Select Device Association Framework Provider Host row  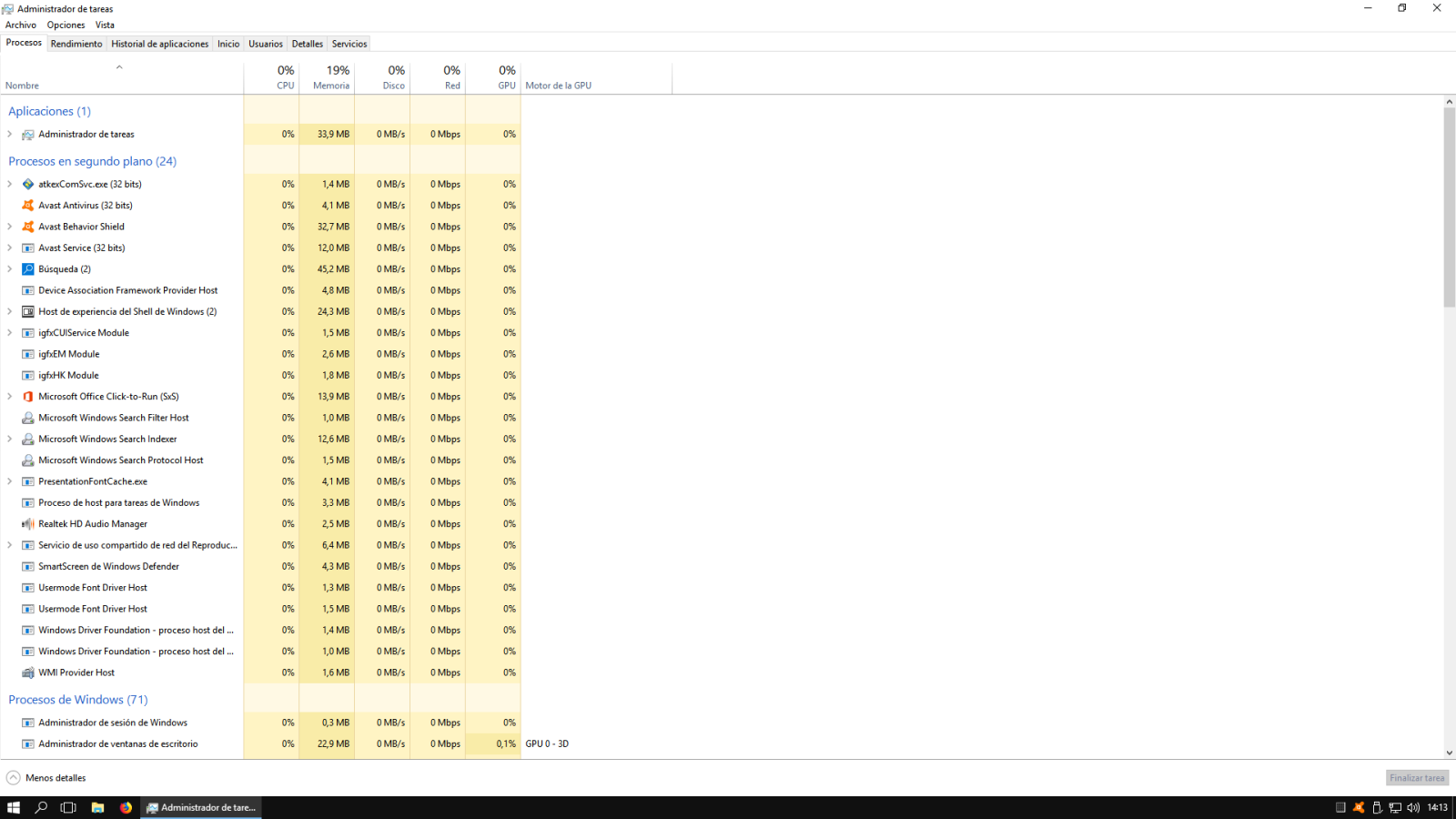[260, 290]
